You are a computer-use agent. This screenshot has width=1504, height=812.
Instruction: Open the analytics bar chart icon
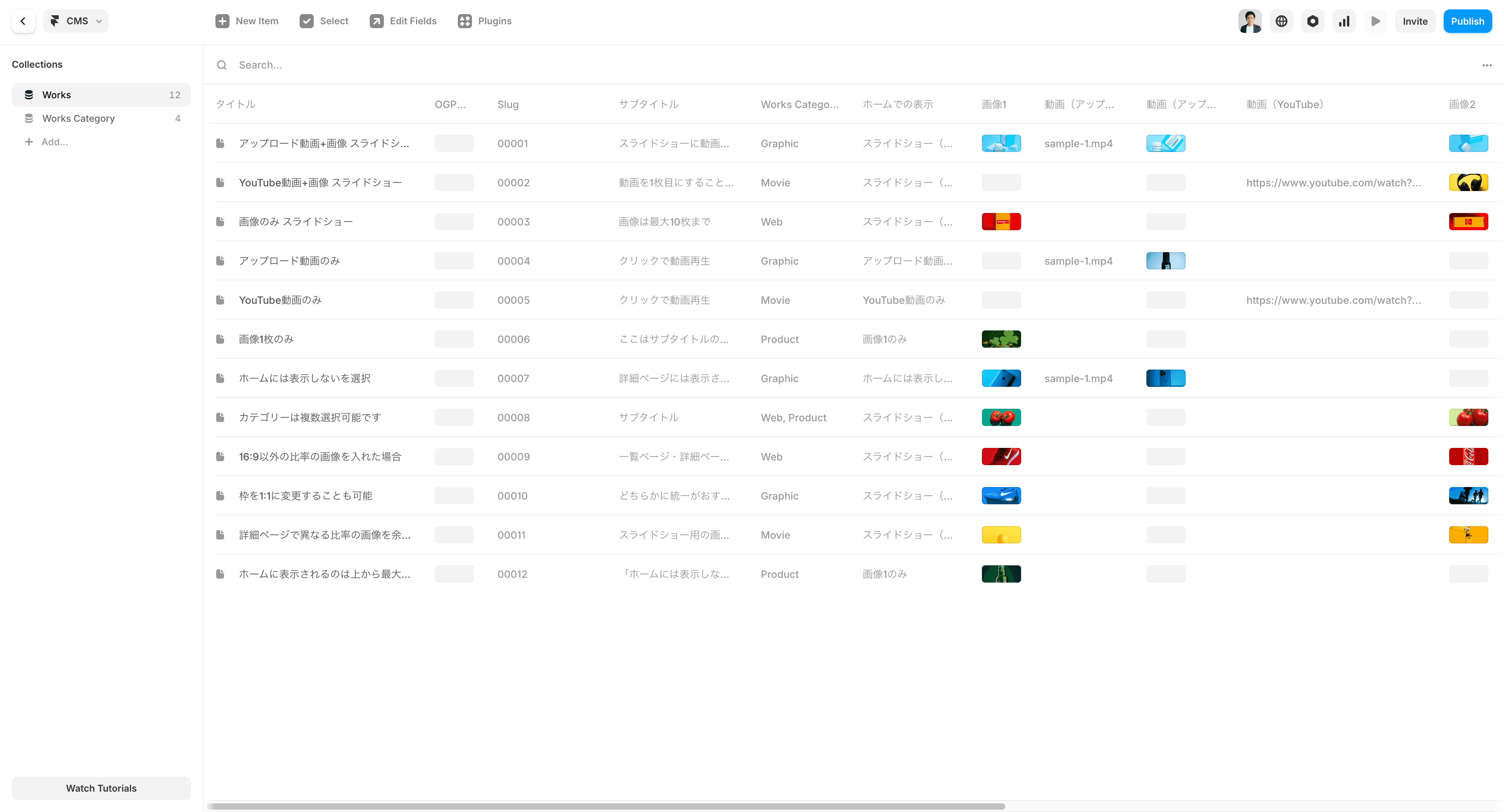[1344, 21]
